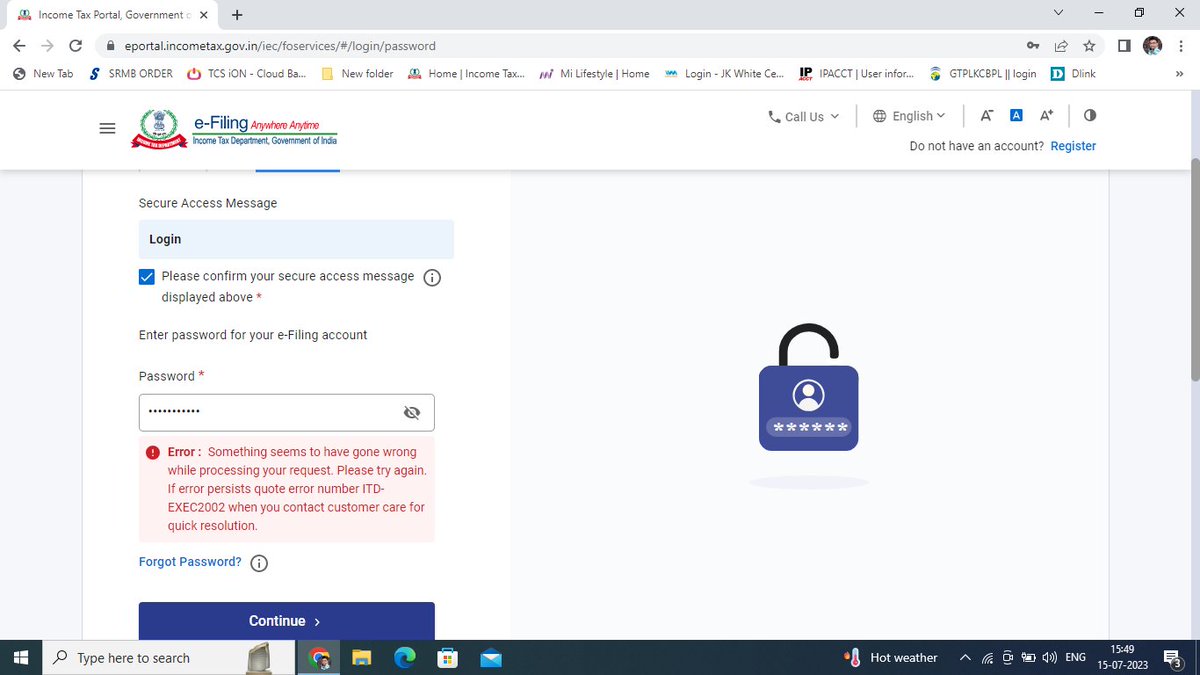This screenshot has height=675, width=1200.
Task: Bookmark this page with the star icon
Action: pos(1089,46)
